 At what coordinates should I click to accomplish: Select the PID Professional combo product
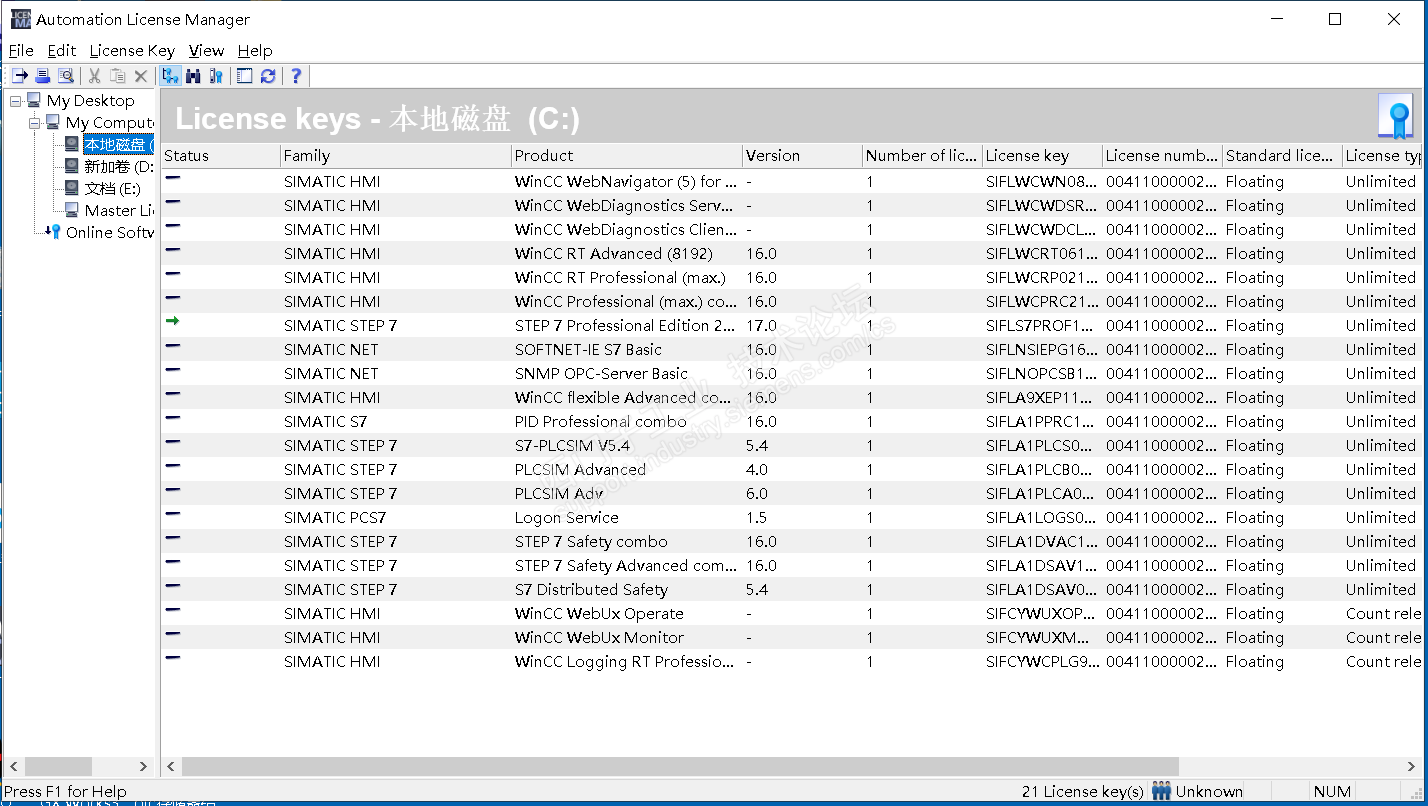click(600, 422)
